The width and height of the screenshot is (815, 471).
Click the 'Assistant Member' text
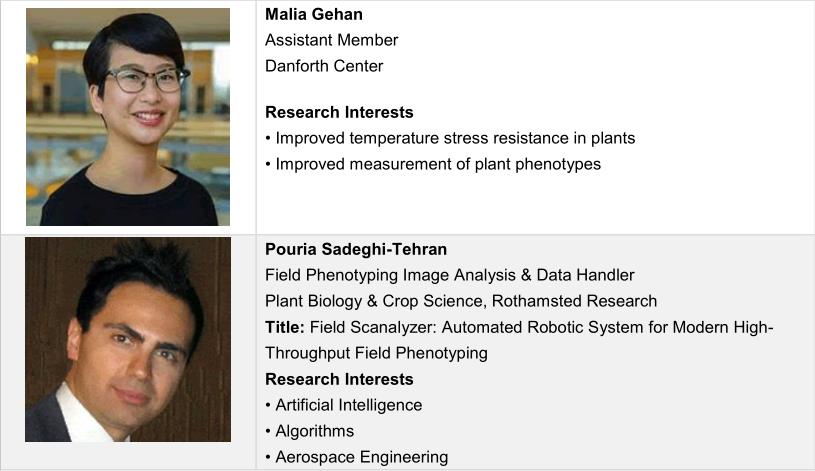pyautogui.click(x=331, y=40)
